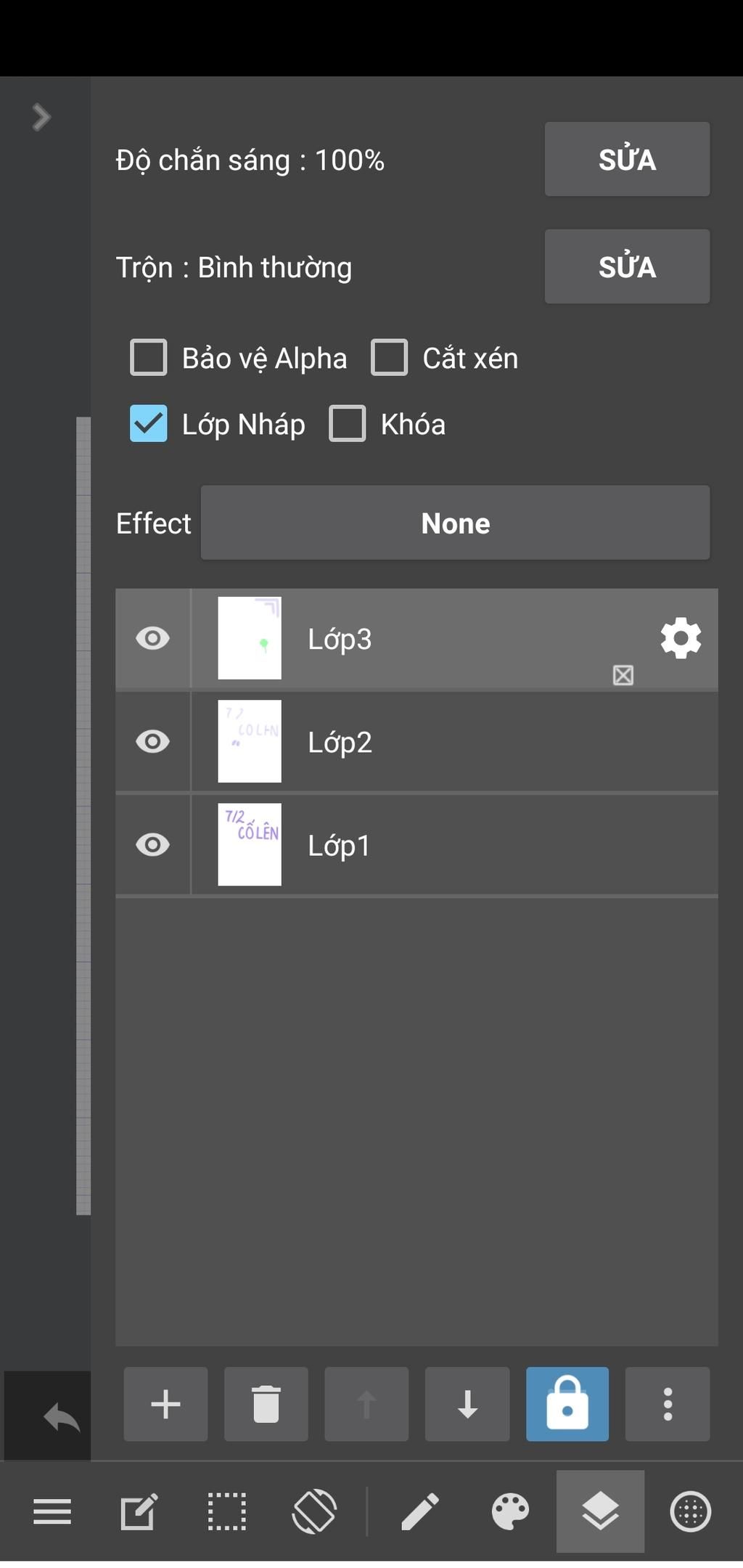The image size is (743, 1568).
Task: Enable the Bảo vệ Alpha checkbox
Action: [149, 358]
